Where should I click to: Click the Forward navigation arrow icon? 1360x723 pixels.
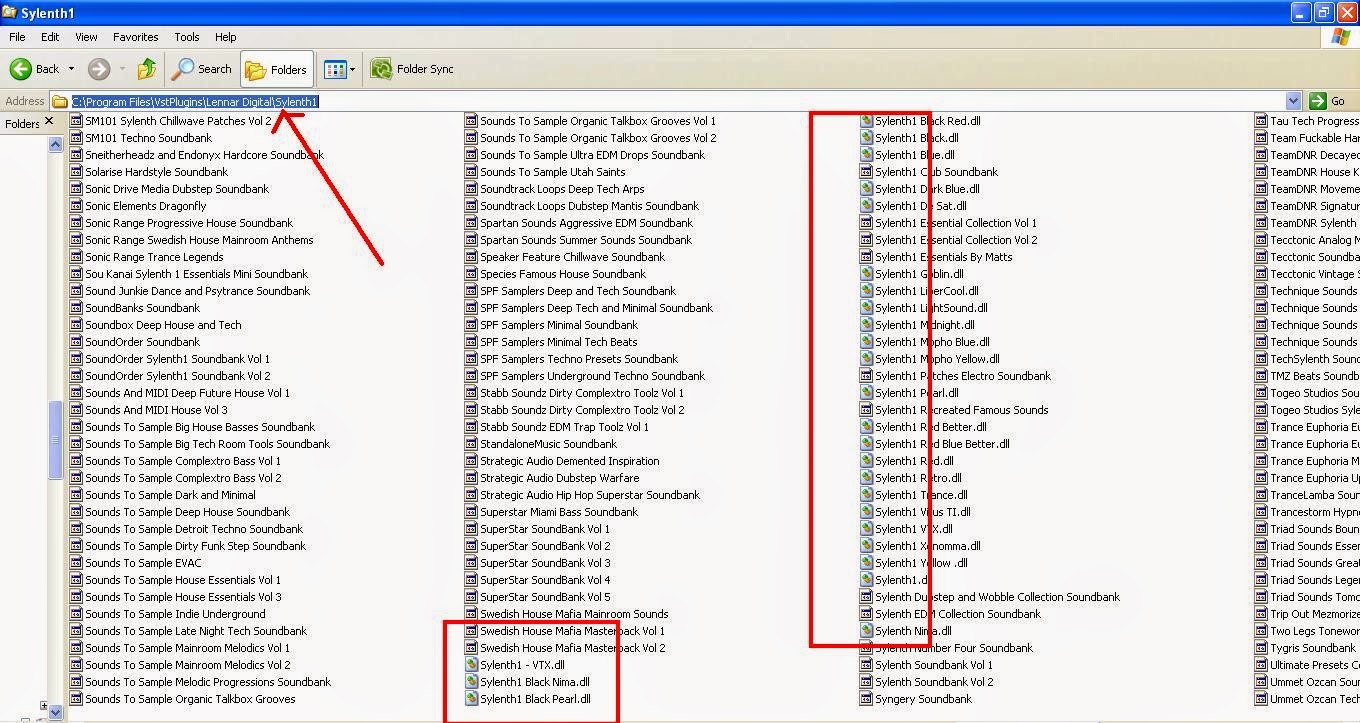tap(98, 69)
